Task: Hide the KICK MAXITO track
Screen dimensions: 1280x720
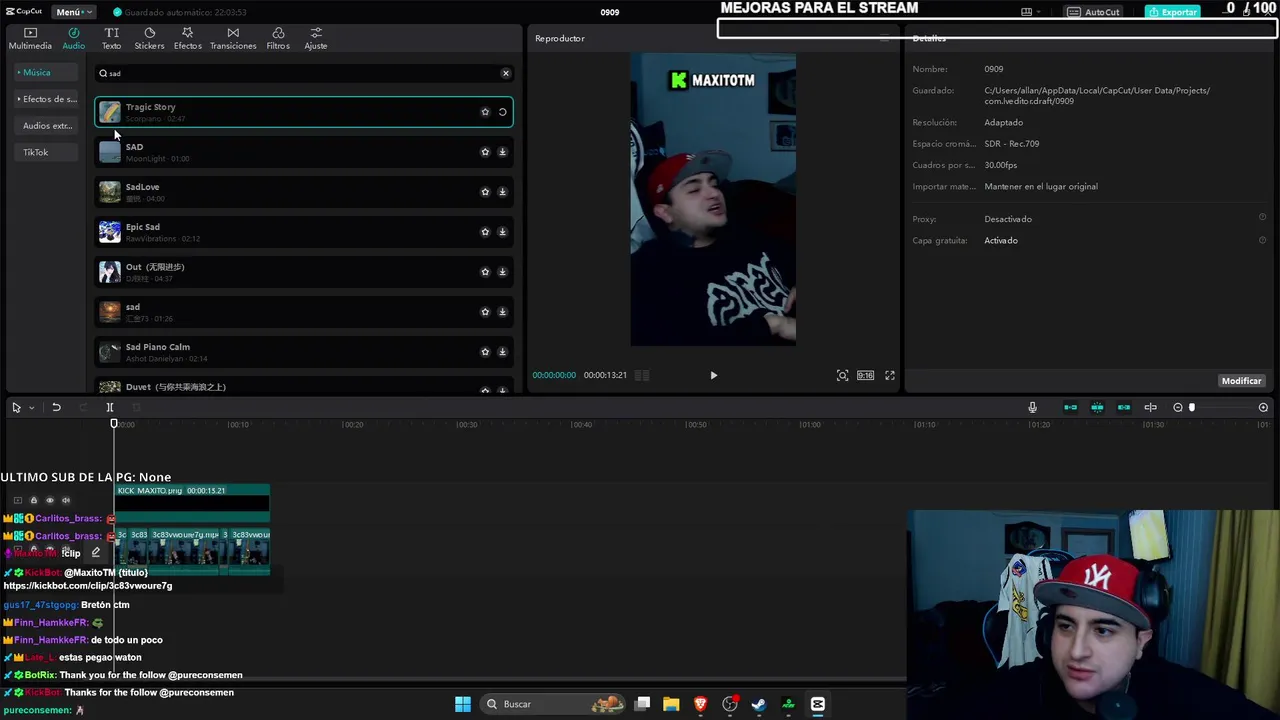Action: (50, 500)
